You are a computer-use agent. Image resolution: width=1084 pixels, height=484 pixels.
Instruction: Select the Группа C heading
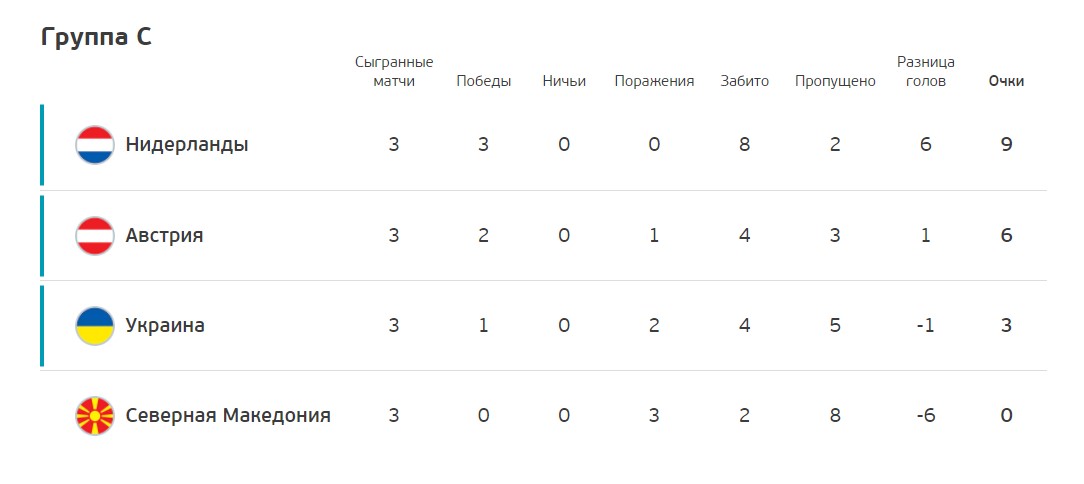pyautogui.click(x=96, y=37)
